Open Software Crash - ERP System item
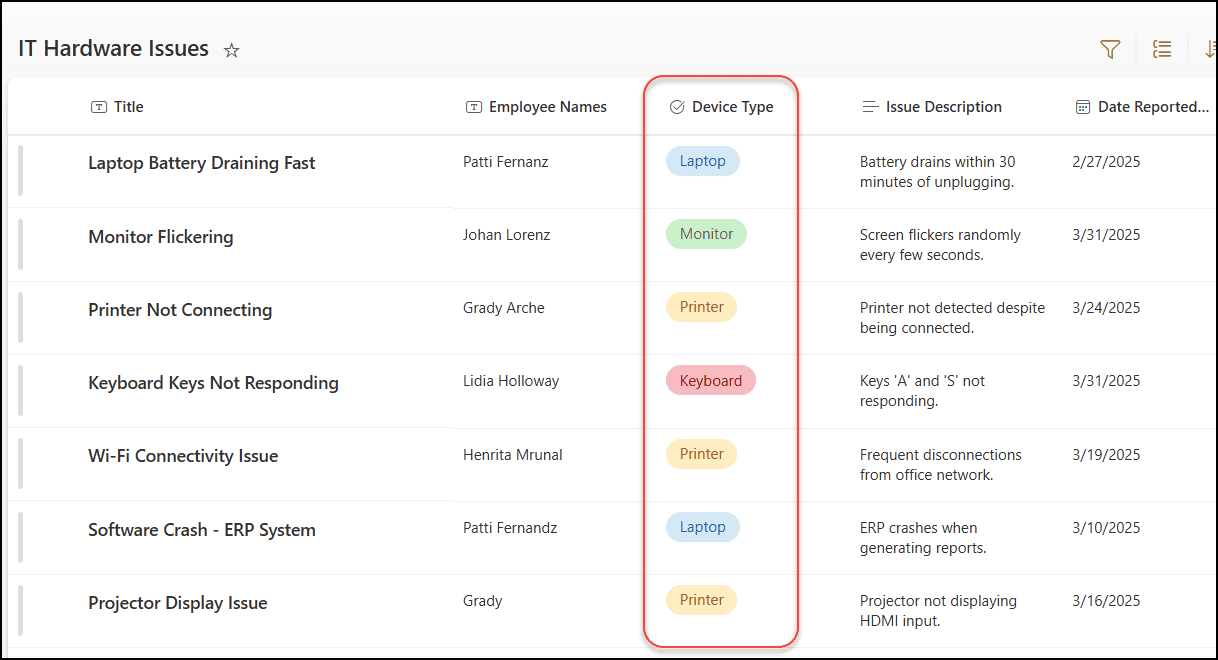1218x660 pixels. (202, 530)
